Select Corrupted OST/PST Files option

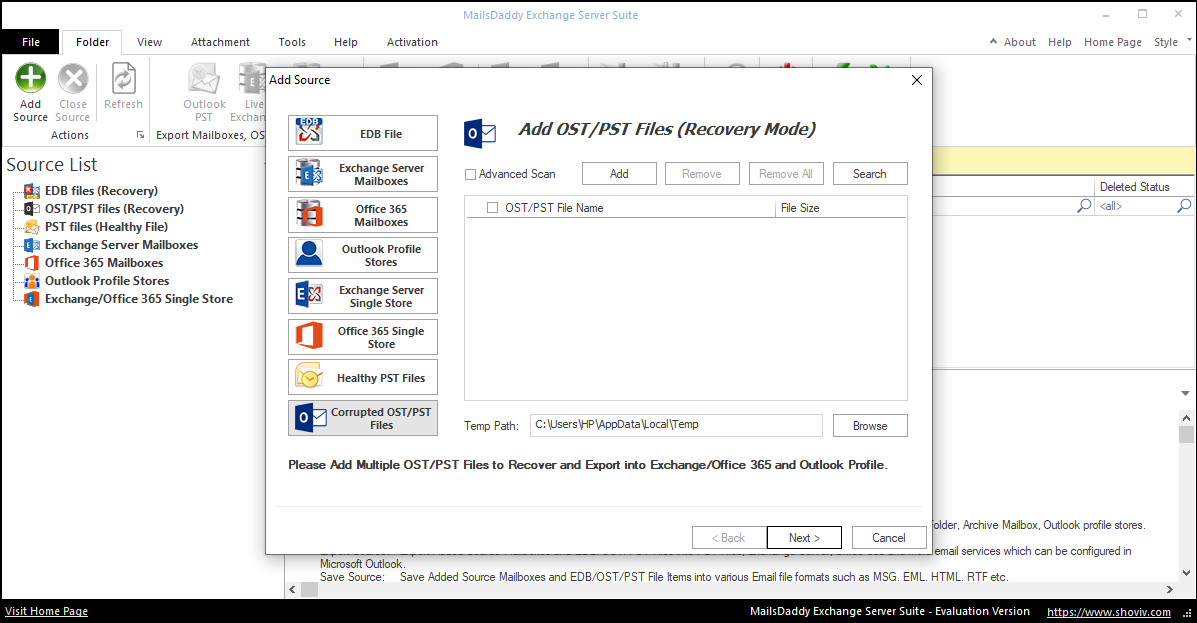pos(363,418)
